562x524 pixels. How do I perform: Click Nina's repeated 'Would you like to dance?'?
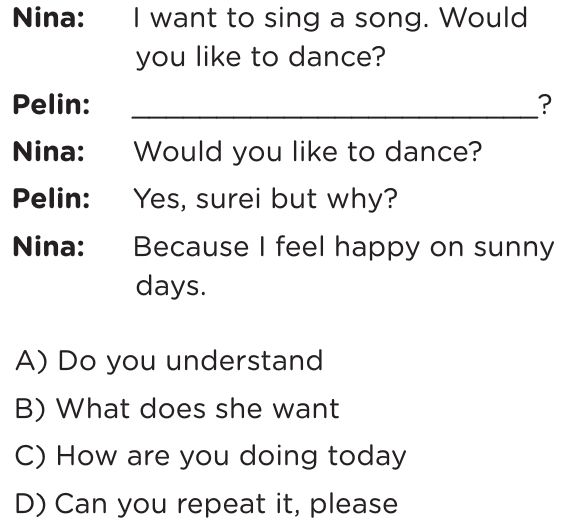[308, 152]
